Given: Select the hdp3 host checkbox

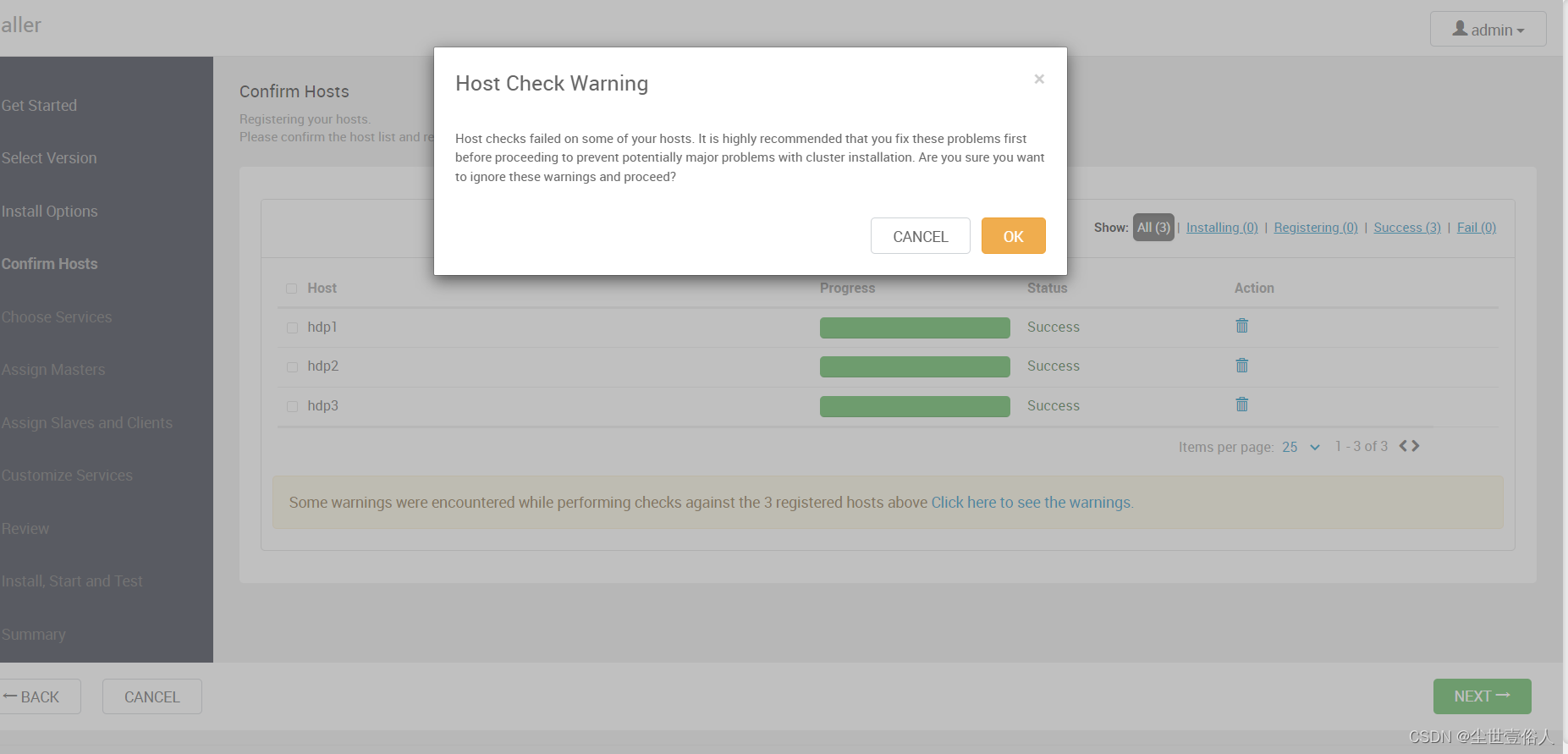Looking at the screenshot, I should point(292,406).
